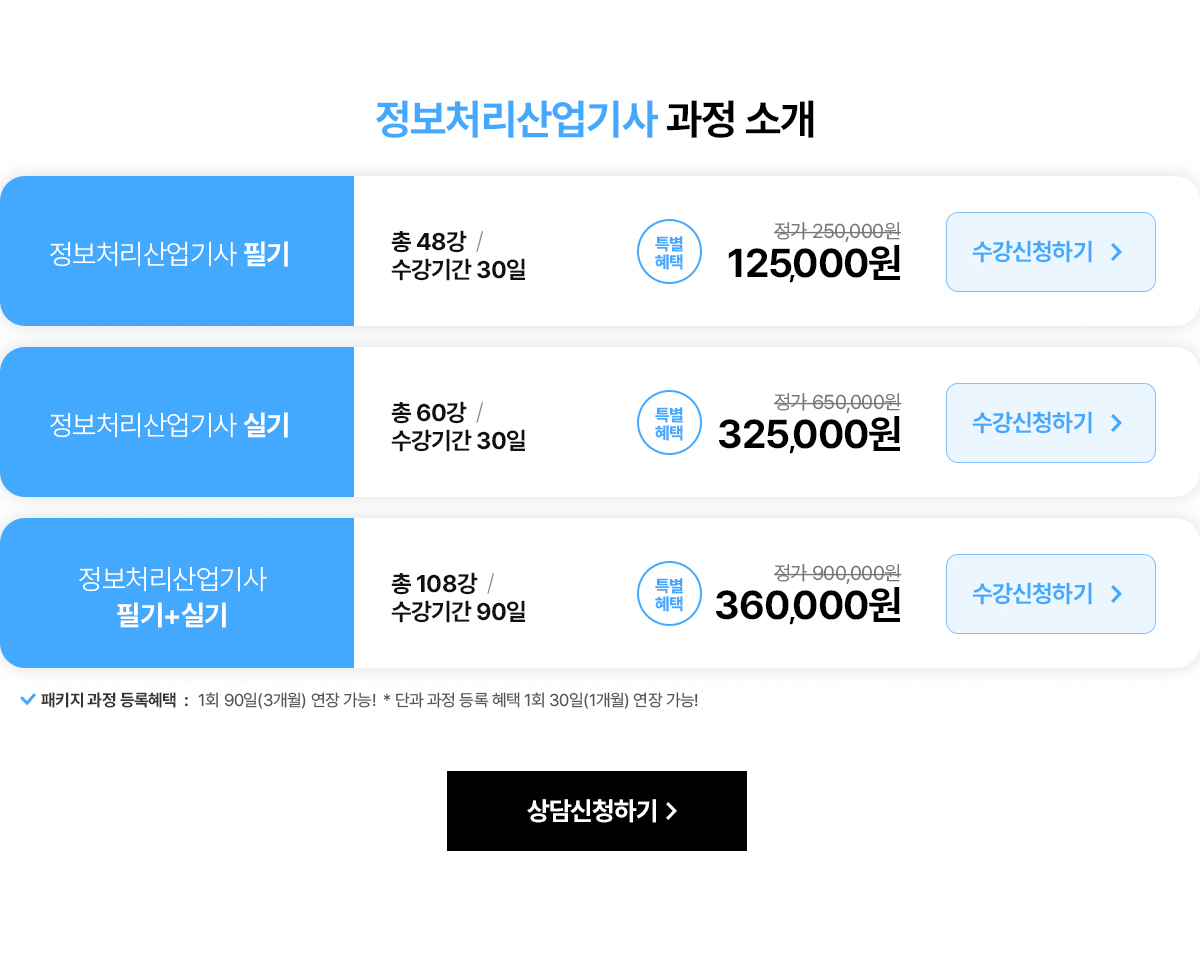Click 특별혜택 badge in 실기 row
The width and height of the screenshot is (1200, 962).
coord(669,423)
